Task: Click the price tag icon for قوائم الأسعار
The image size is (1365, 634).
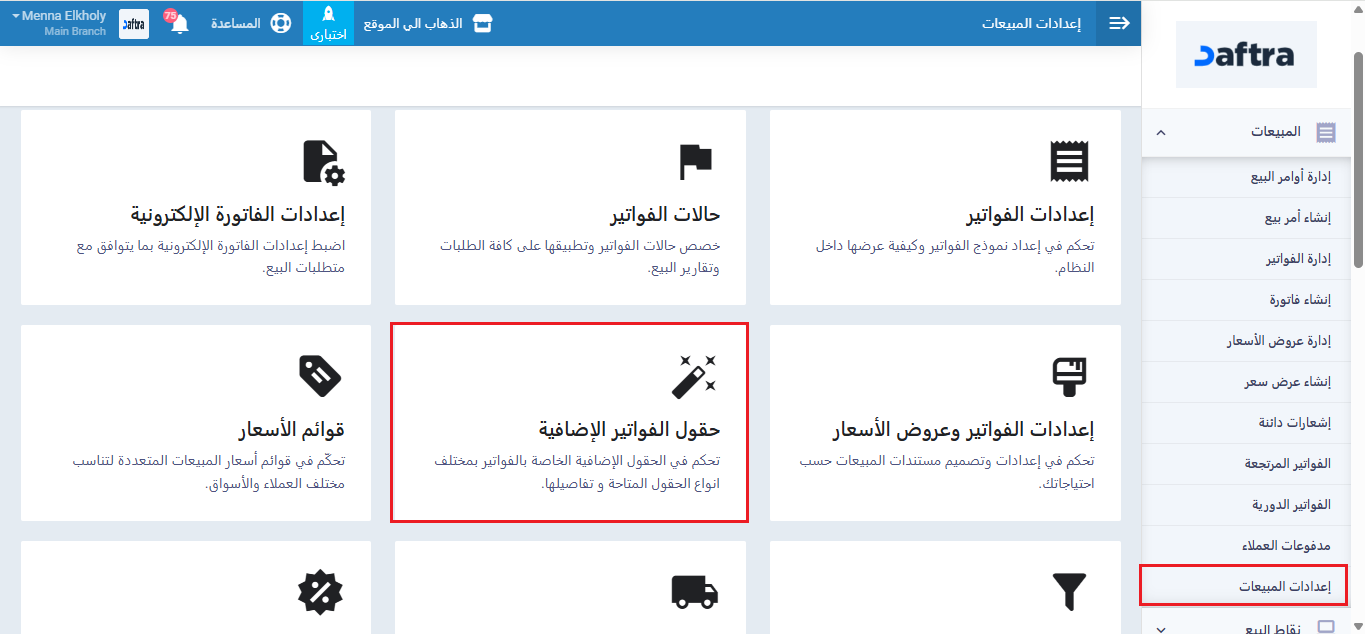Action: point(321,376)
